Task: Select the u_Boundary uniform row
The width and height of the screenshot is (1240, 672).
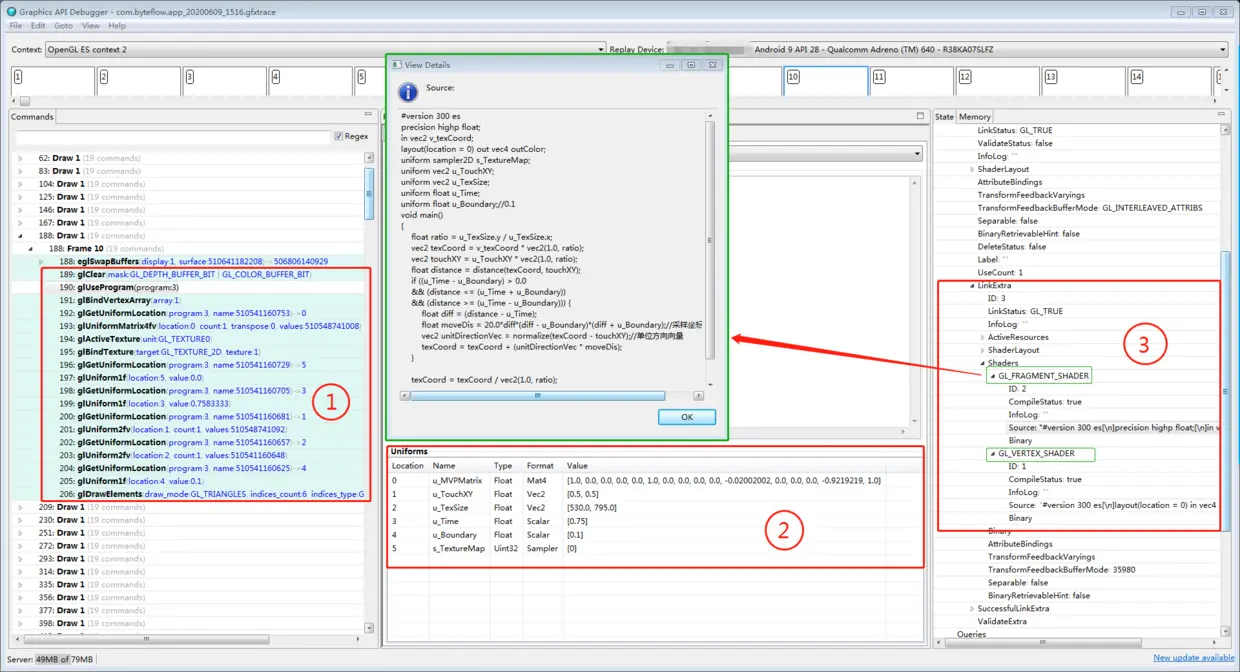Action: [x=656, y=535]
